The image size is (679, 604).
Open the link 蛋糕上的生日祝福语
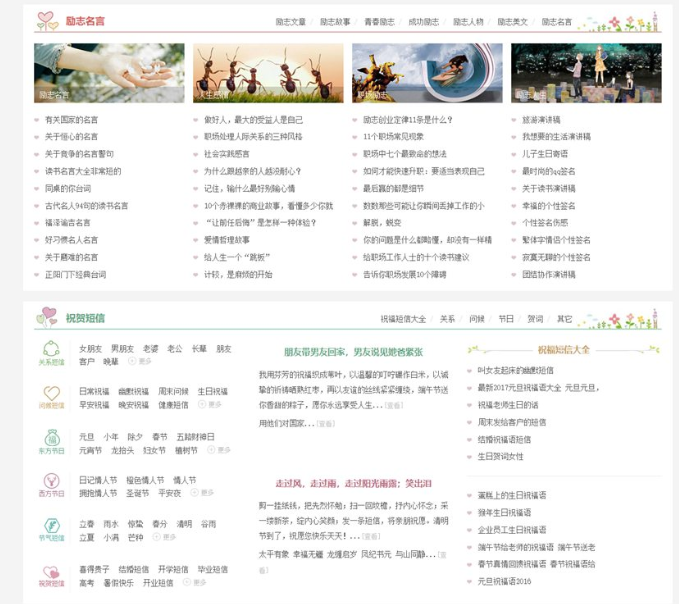pyautogui.click(x=511, y=495)
